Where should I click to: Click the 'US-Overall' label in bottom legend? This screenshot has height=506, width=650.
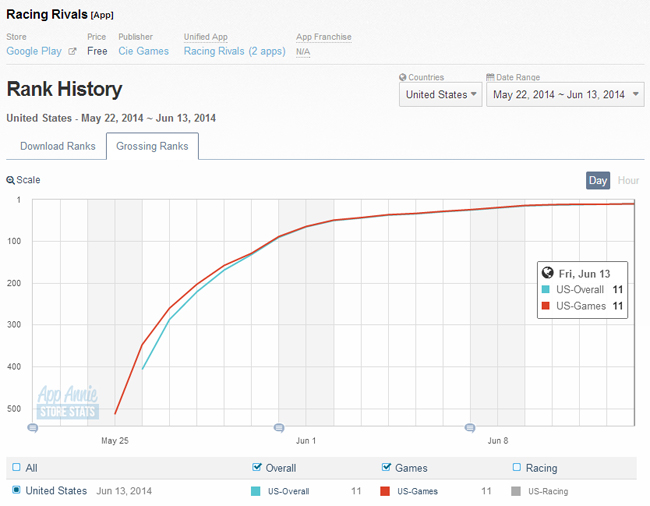289,491
